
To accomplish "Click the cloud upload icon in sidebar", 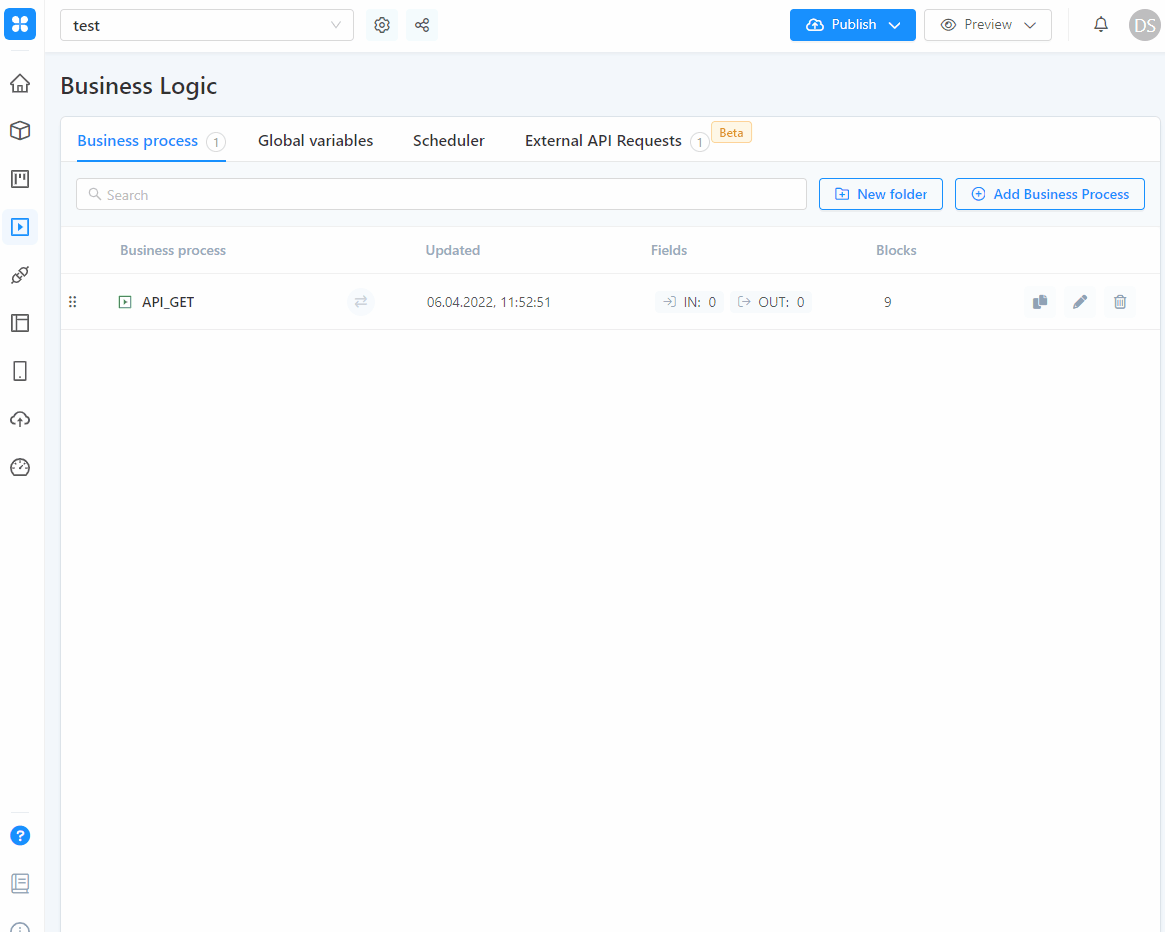I will (20, 419).
